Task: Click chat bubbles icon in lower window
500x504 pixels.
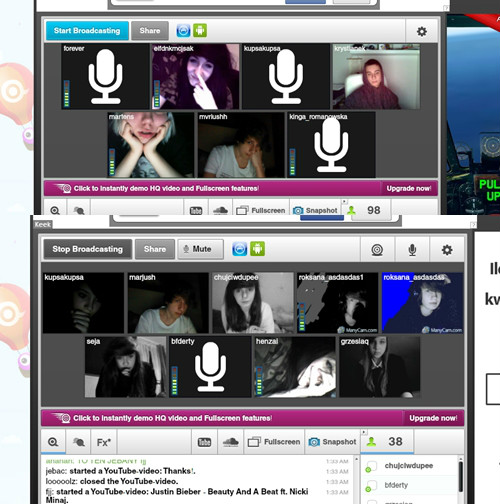Action: [x=79, y=442]
